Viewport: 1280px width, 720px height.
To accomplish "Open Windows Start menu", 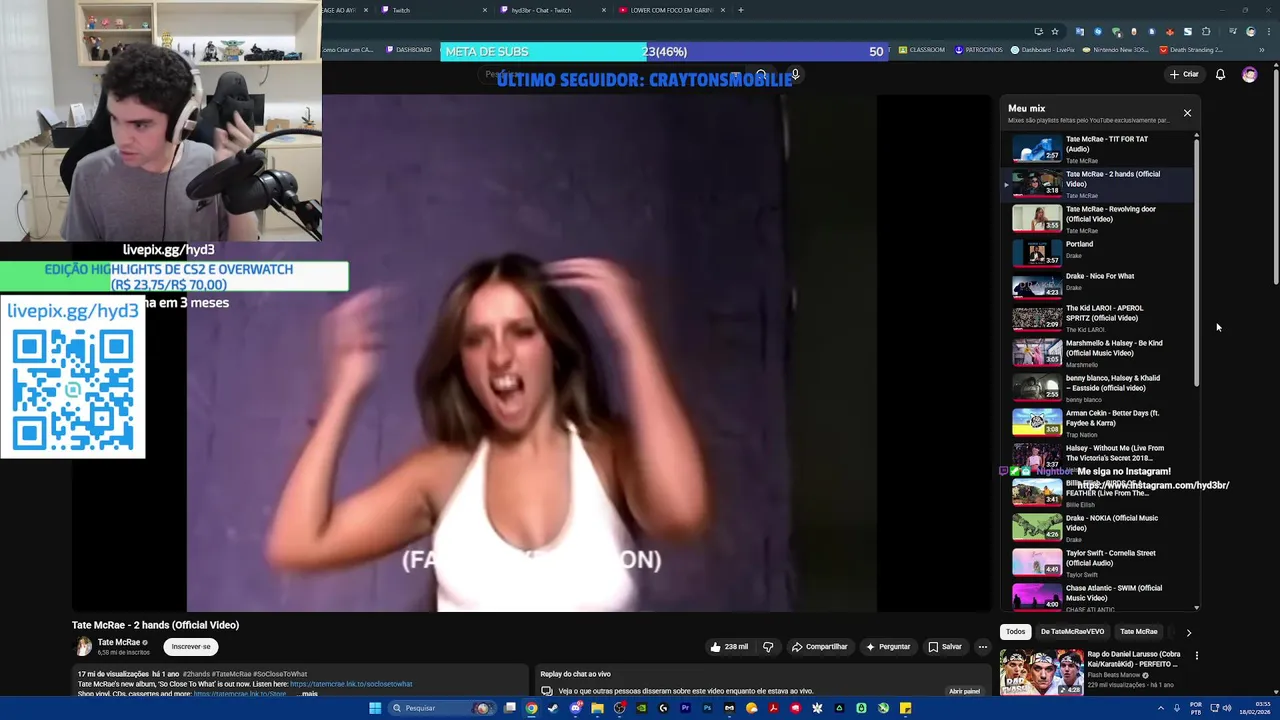I will [375, 708].
